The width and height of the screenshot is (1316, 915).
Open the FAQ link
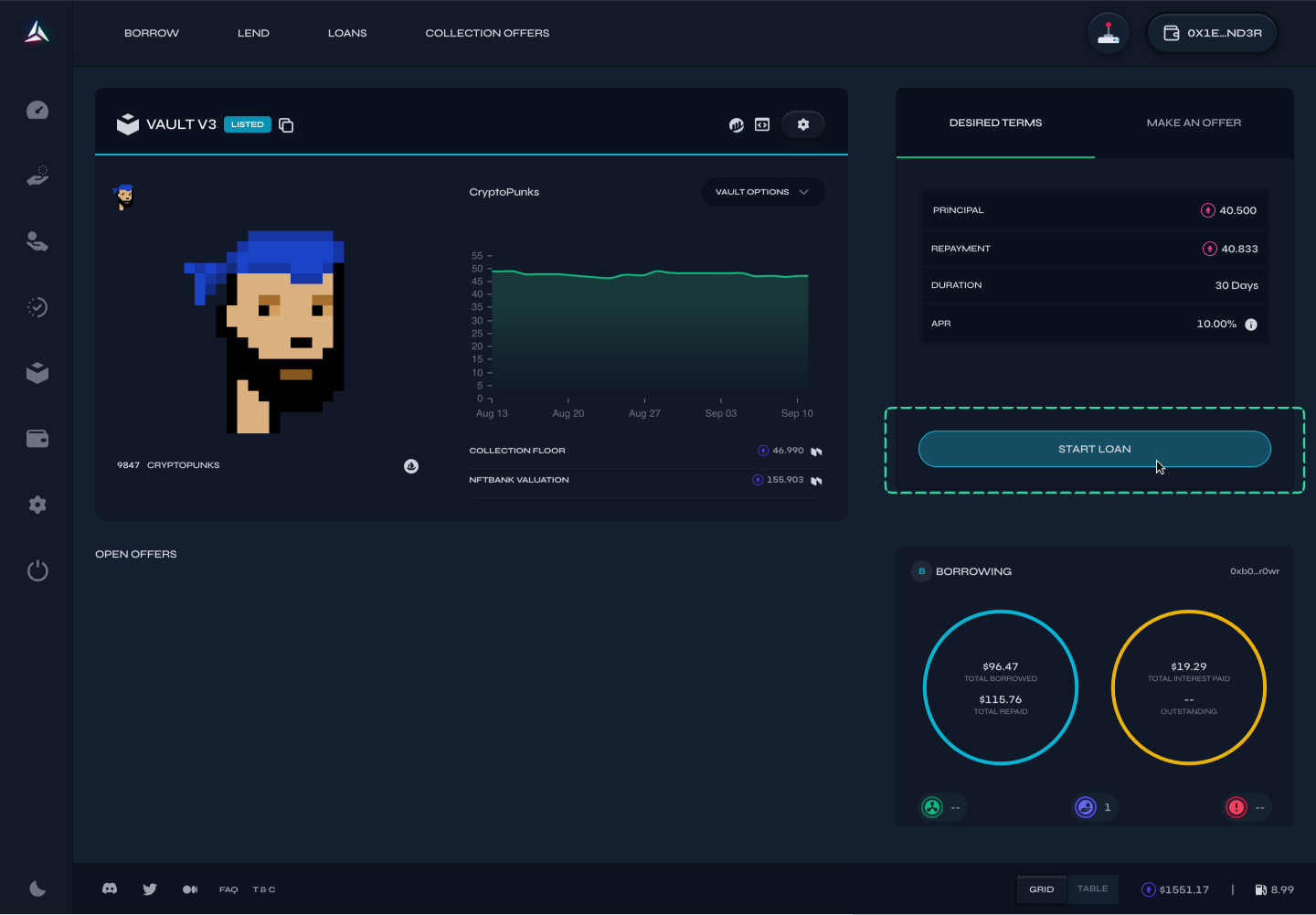[228, 889]
